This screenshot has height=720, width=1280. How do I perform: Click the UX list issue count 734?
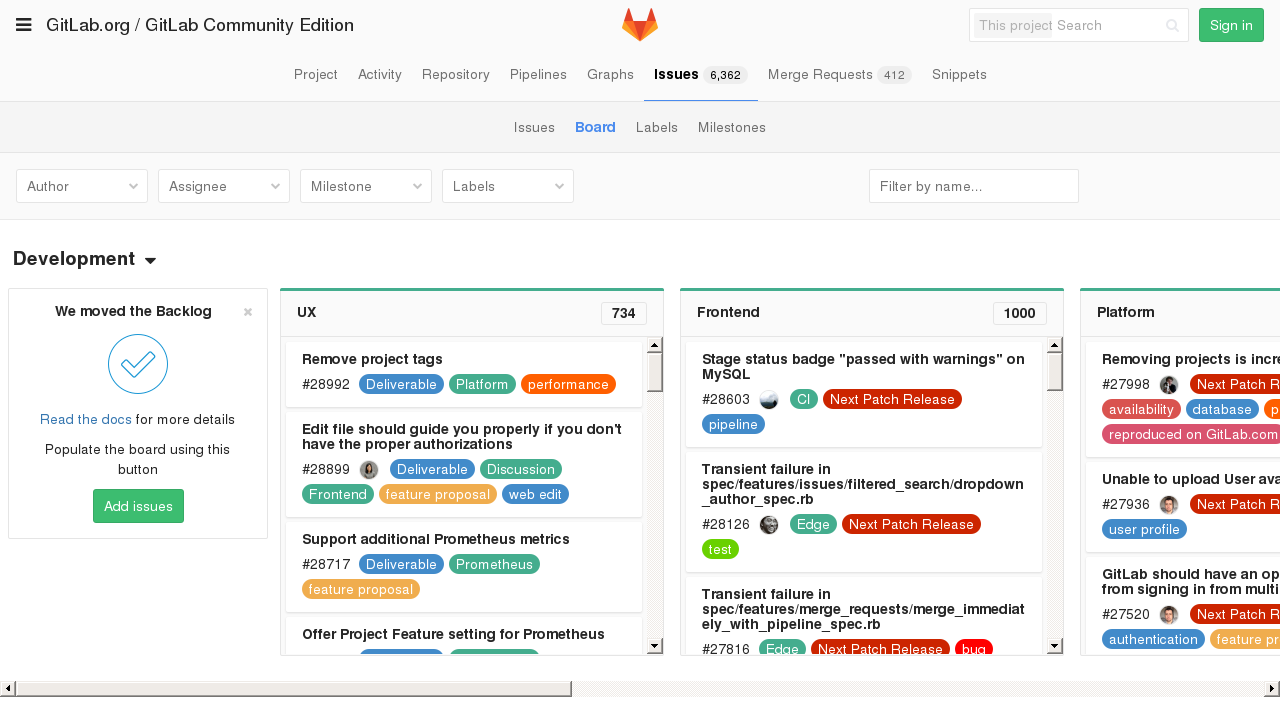pos(624,313)
